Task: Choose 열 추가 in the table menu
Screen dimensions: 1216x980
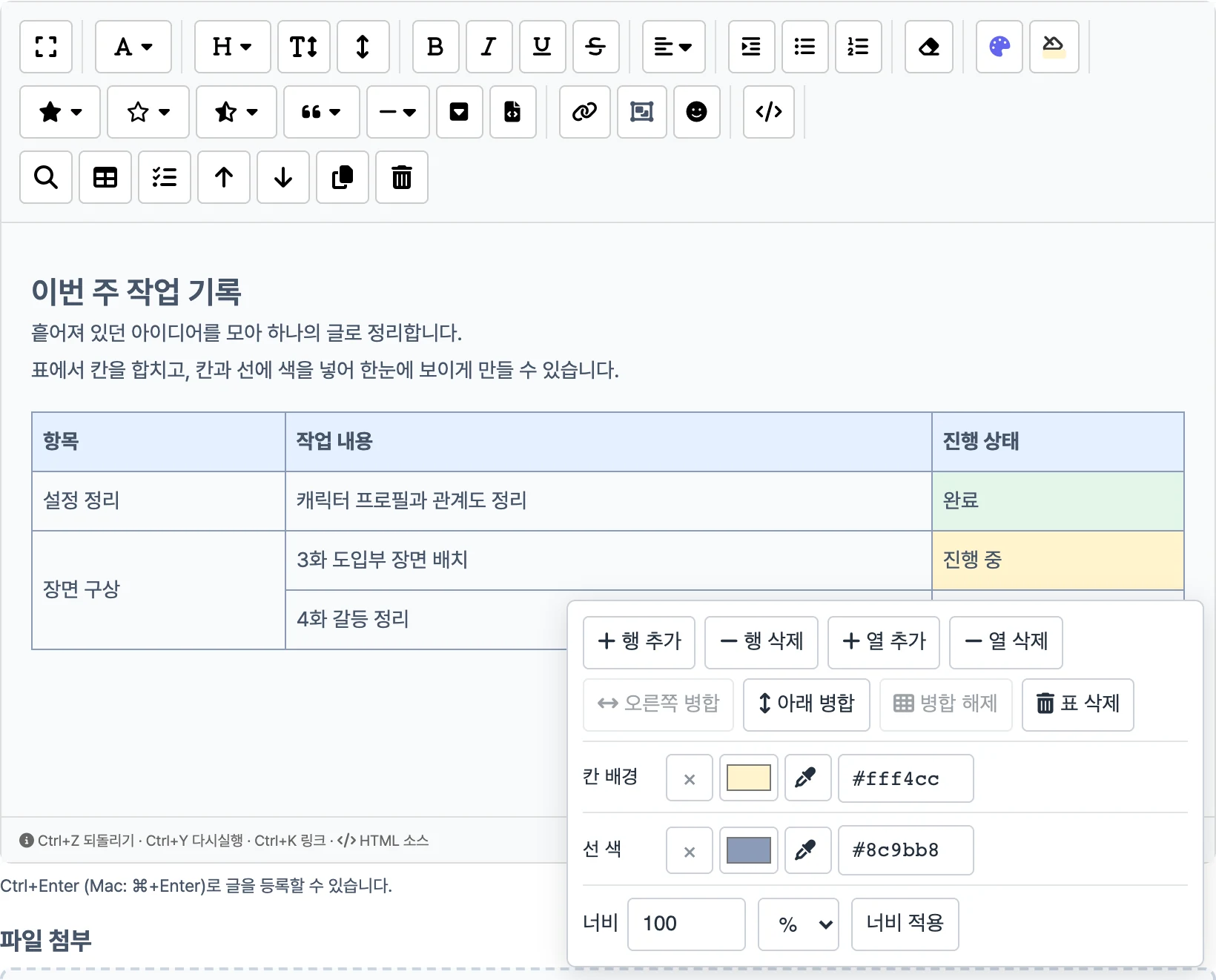Action: [884, 643]
